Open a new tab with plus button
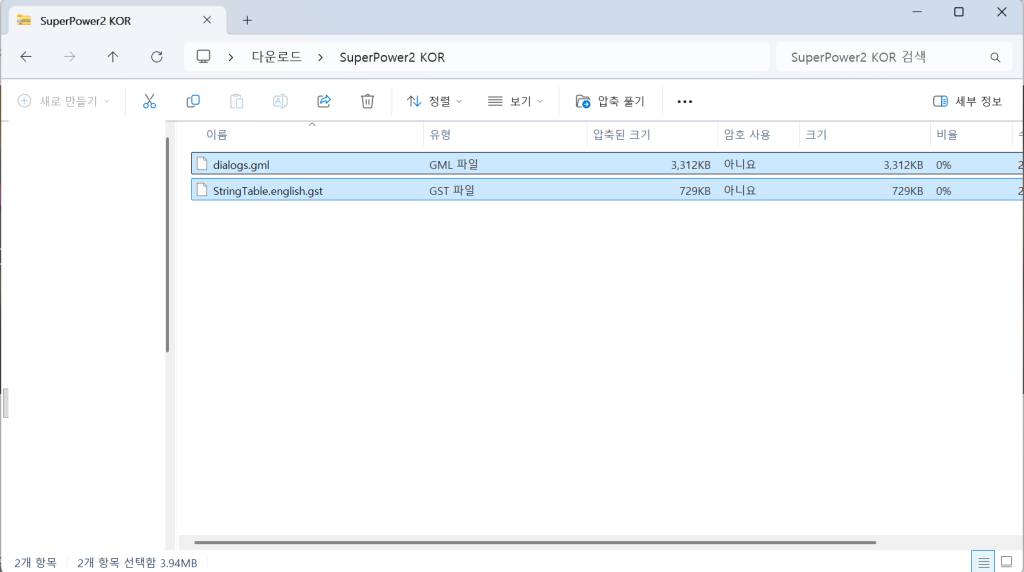This screenshot has height=572, width=1024. pyautogui.click(x=247, y=20)
